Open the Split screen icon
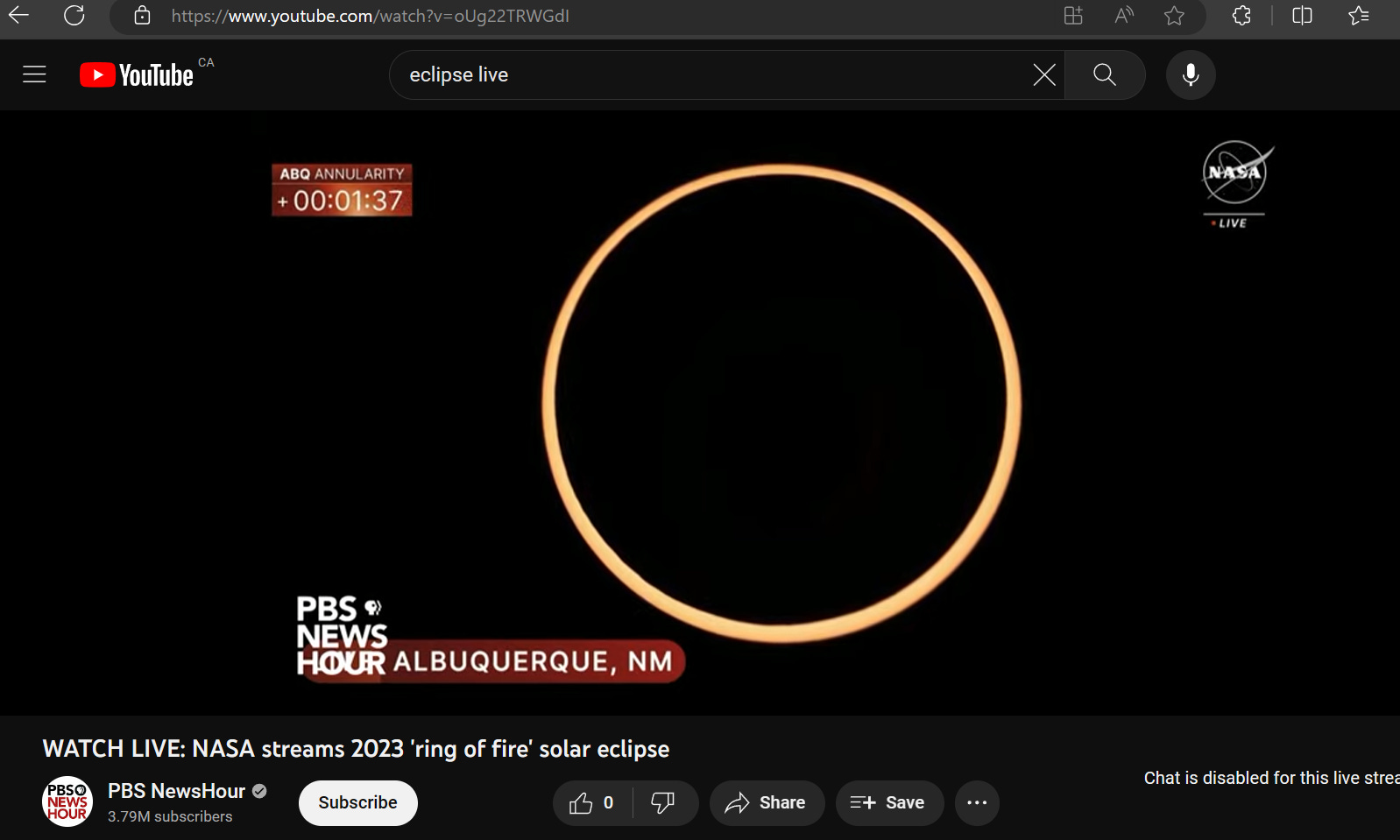Screen dimensions: 1400x840 1302,15
